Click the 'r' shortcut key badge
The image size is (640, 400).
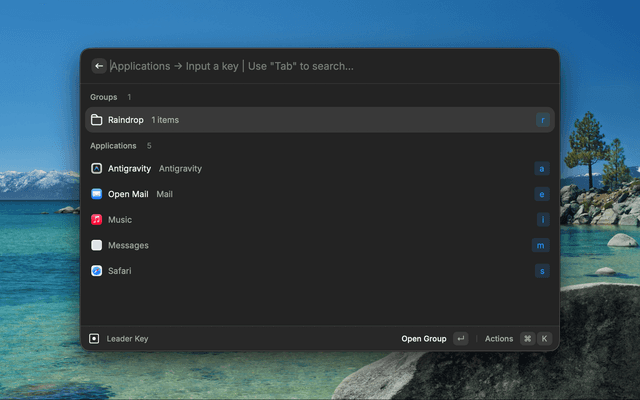point(542,120)
